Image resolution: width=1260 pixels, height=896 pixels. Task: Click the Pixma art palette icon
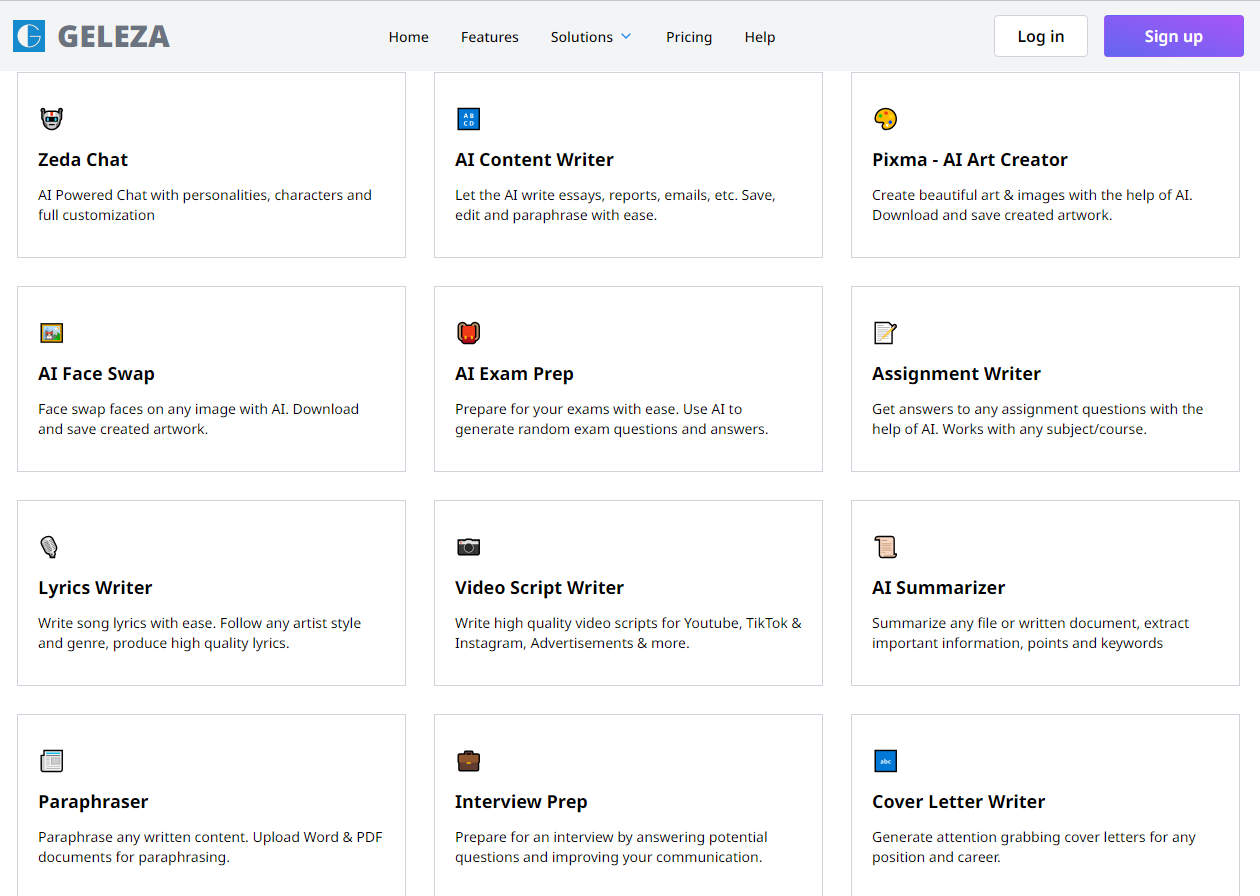tap(885, 119)
